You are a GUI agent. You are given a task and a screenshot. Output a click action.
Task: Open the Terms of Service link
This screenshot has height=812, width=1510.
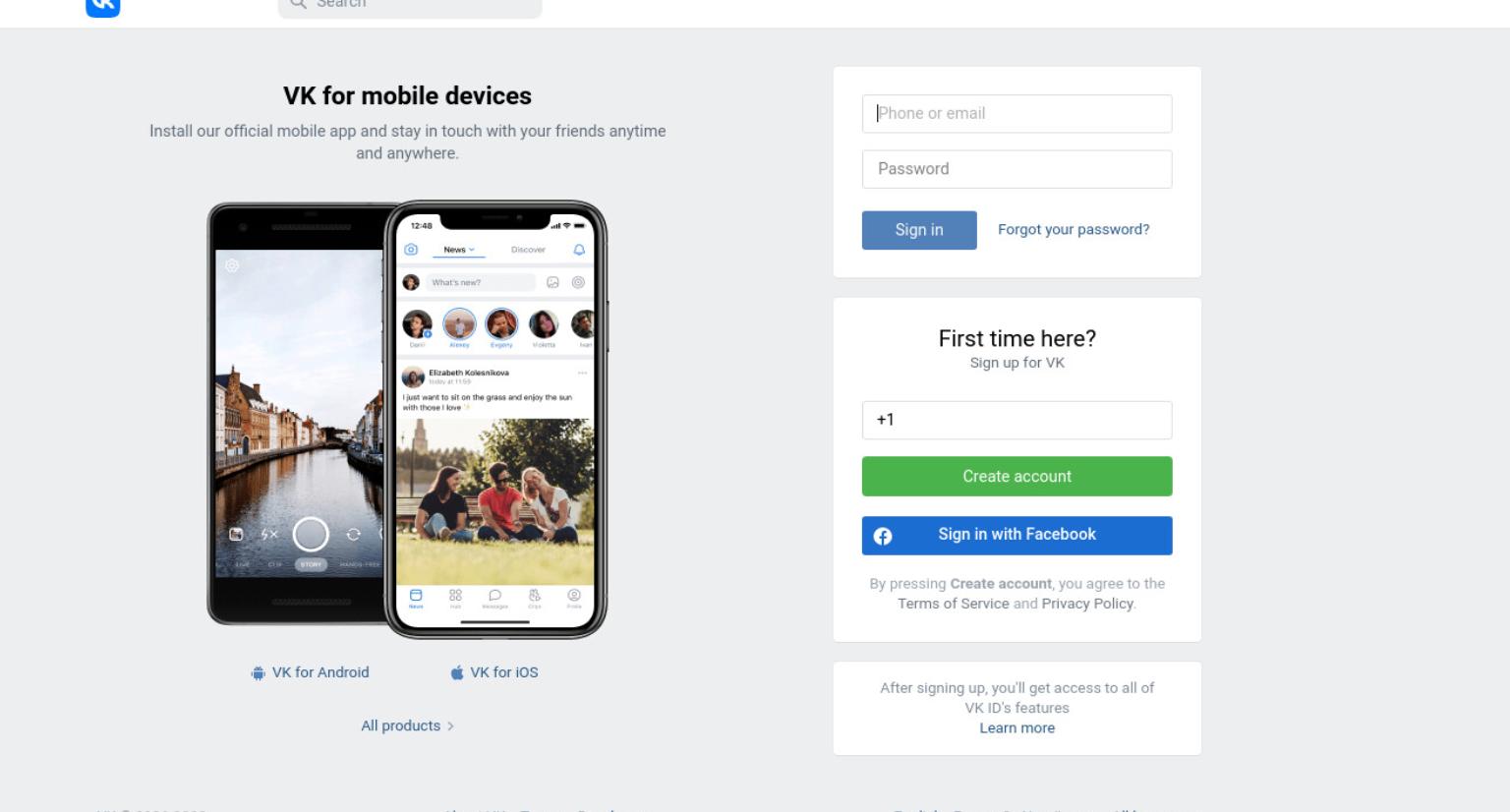[954, 604]
